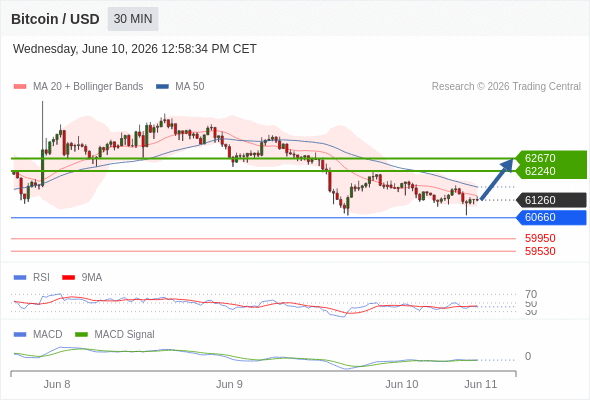Click the Jun 11 date marker
590x400 pixels.
[x=481, y=384]
